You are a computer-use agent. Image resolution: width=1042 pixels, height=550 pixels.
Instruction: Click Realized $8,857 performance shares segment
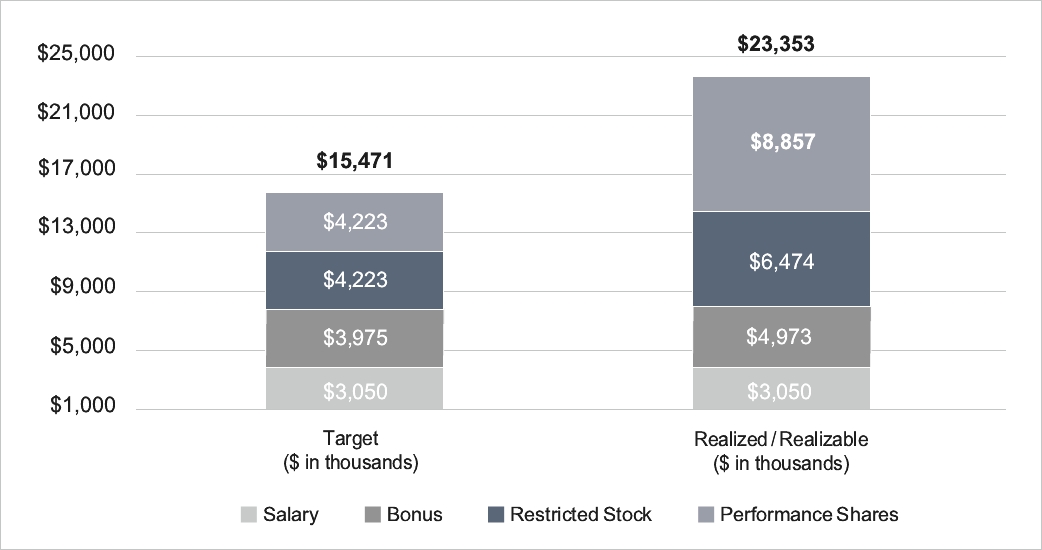click(x=781, y=143)
